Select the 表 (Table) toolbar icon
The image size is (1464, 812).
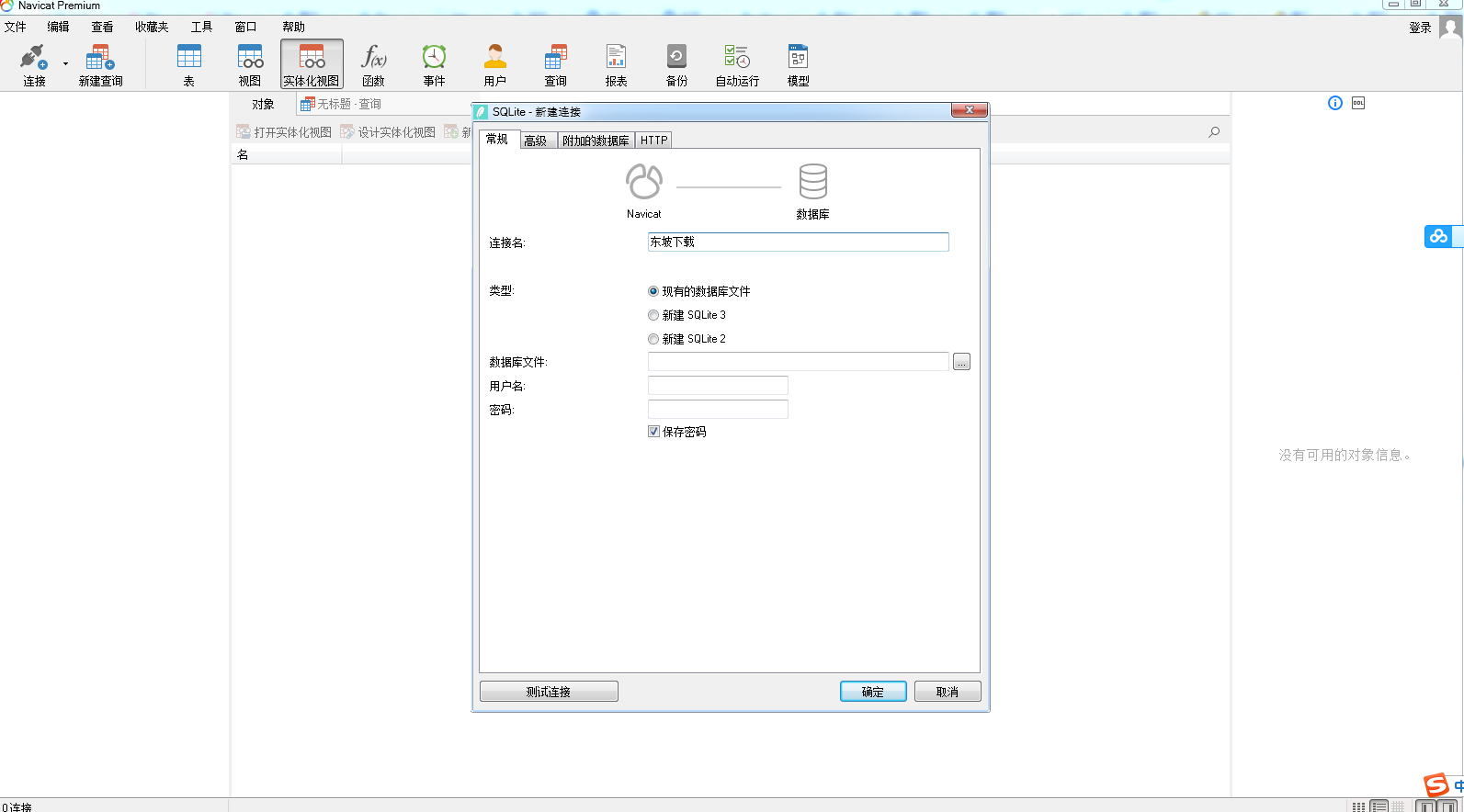pyautogui.click(x=189, y=65)
